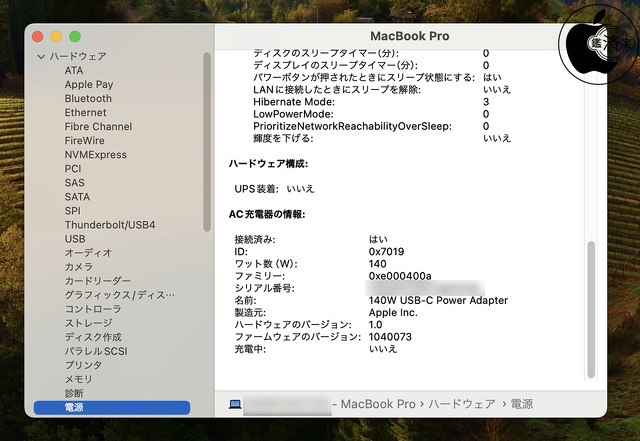Screen dimensions: 640x441
Task: Show オーディオ hardware details
Action: pyautogui.click(x=88, y=253)
